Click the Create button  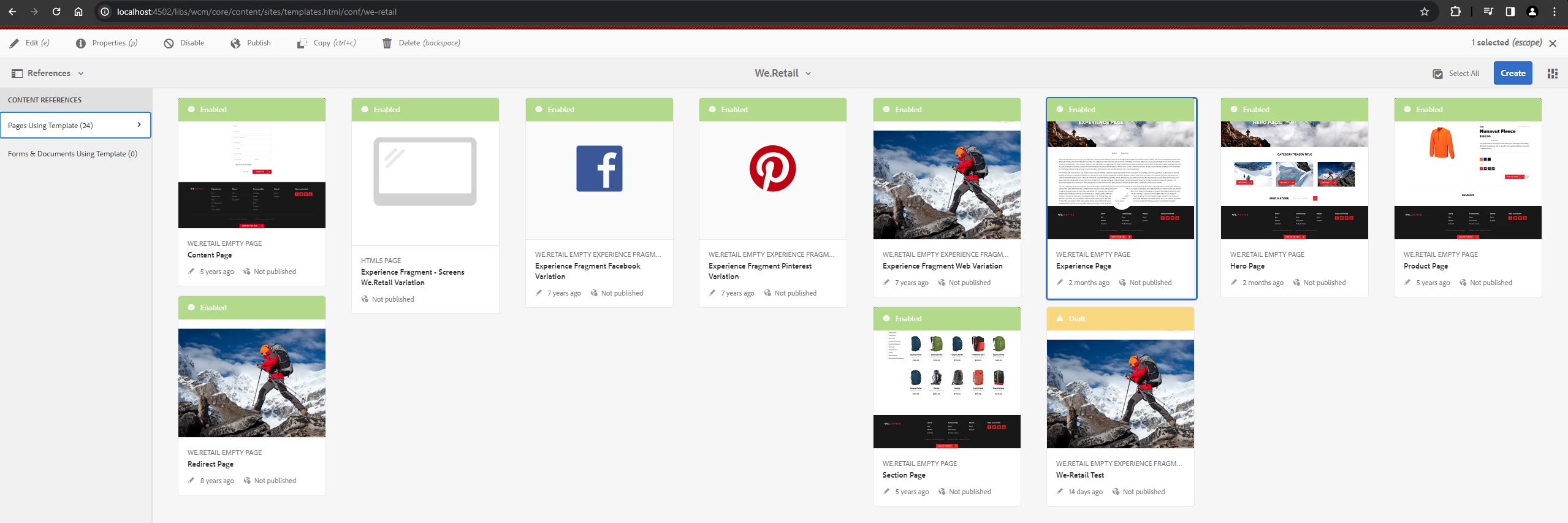[x=1513, y=74]
